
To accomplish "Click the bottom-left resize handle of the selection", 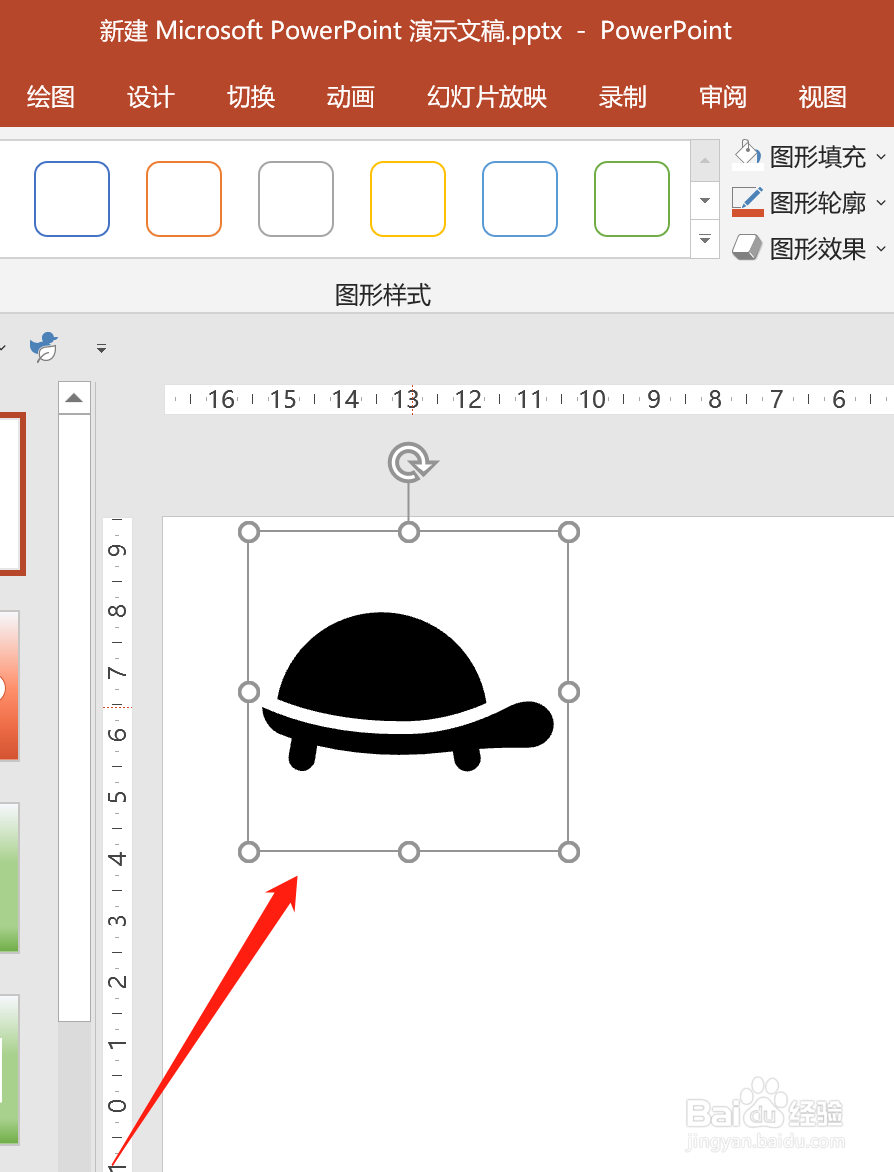I will (x=249, y=851).
